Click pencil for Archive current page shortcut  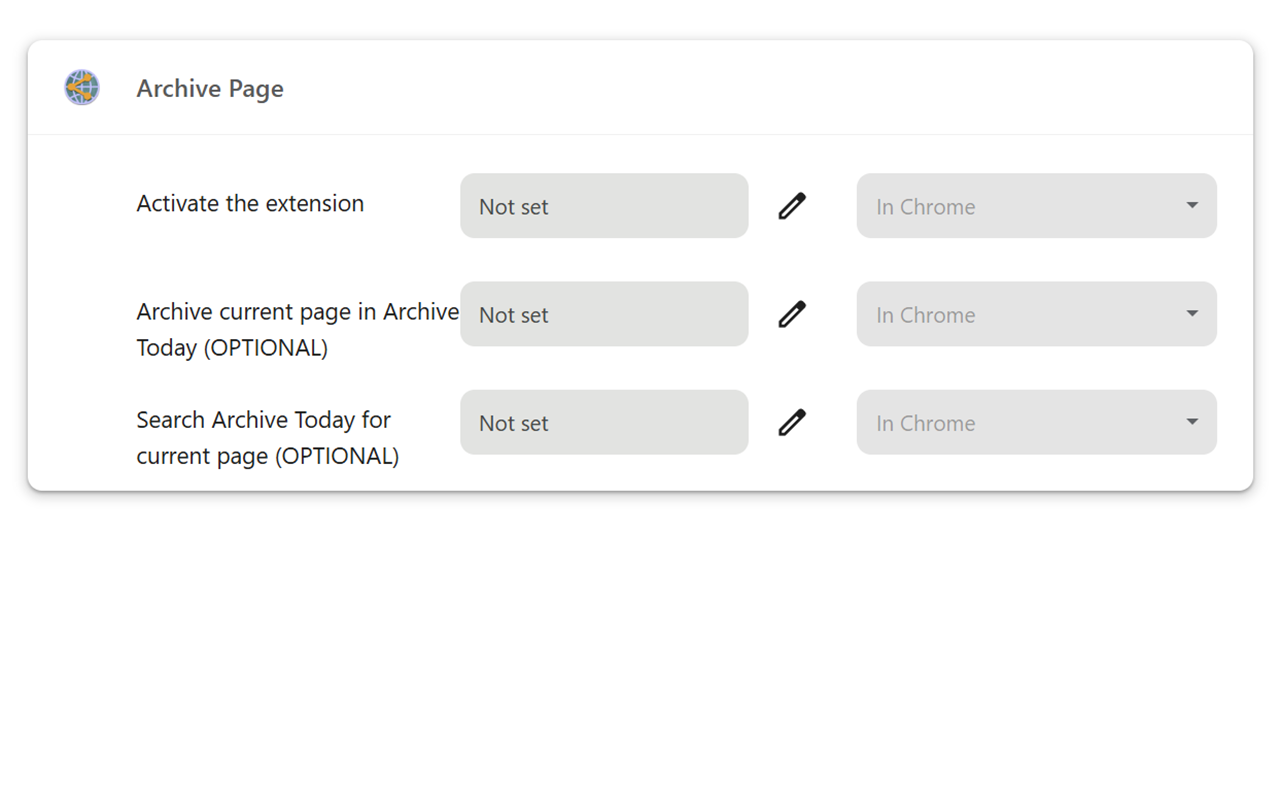[792, 314]
